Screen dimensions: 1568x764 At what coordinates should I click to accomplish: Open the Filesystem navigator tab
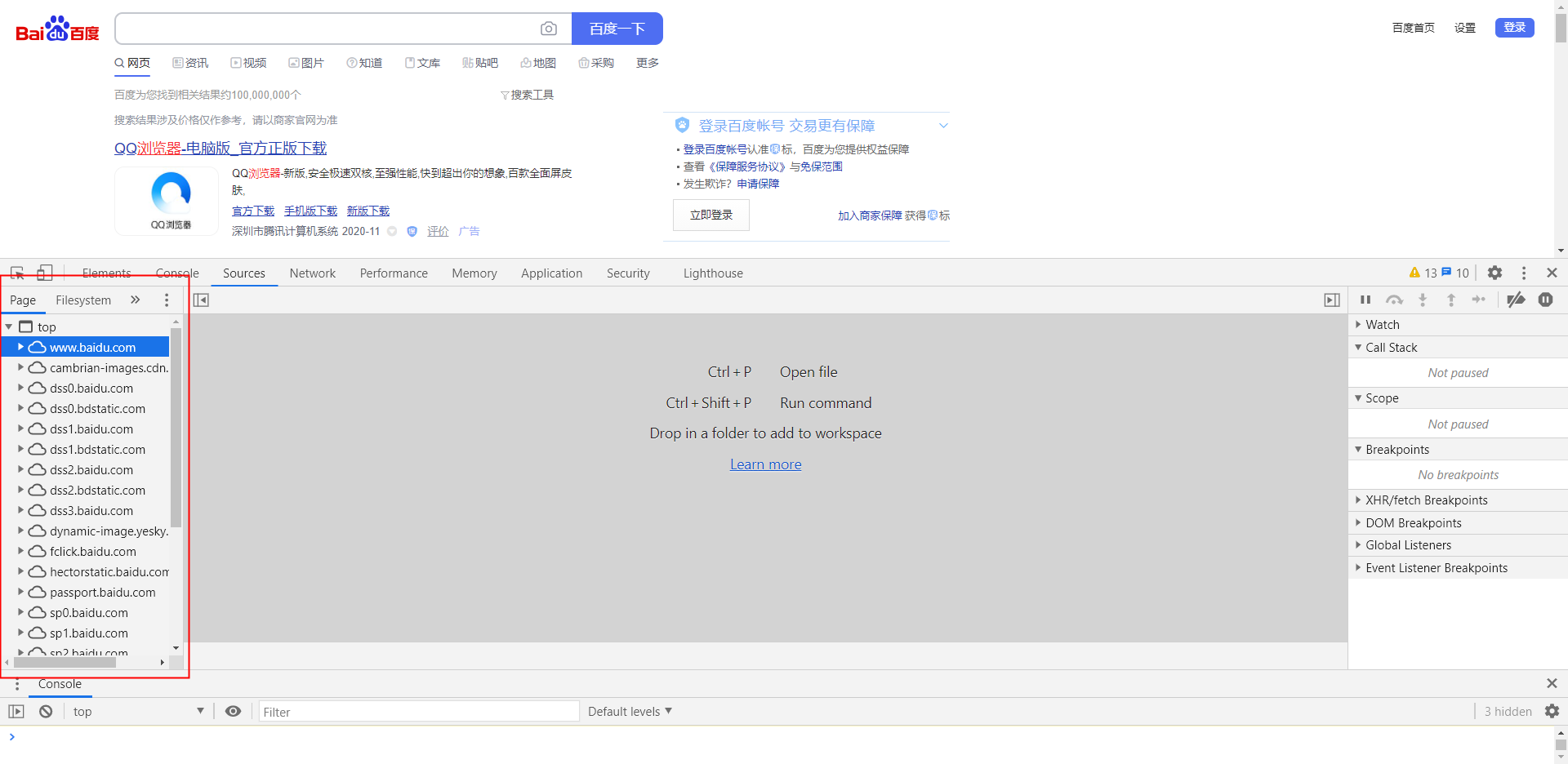pyautogui.click(x=83, y=300)
